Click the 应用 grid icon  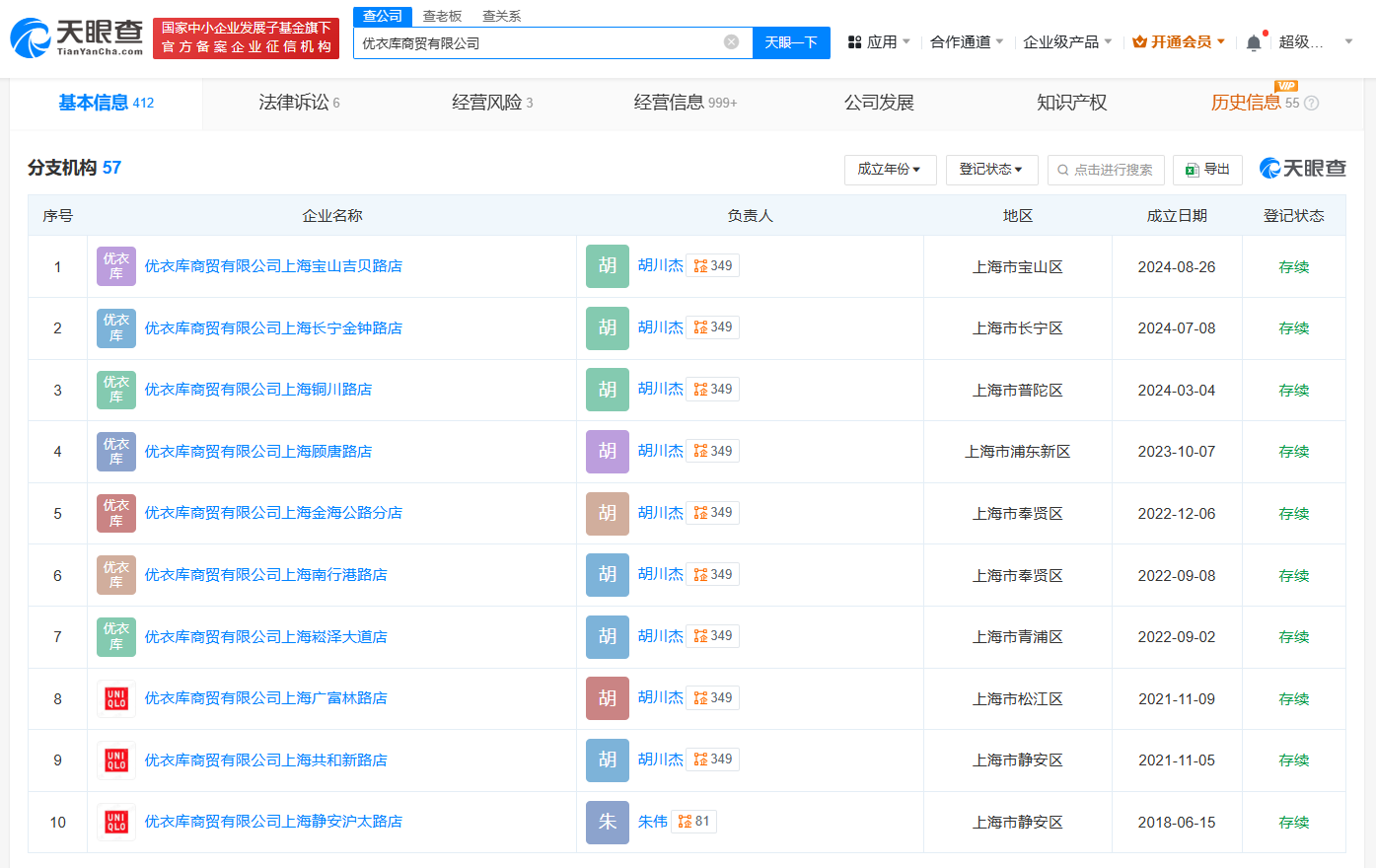pyautogui.click(x=855, y=42)
